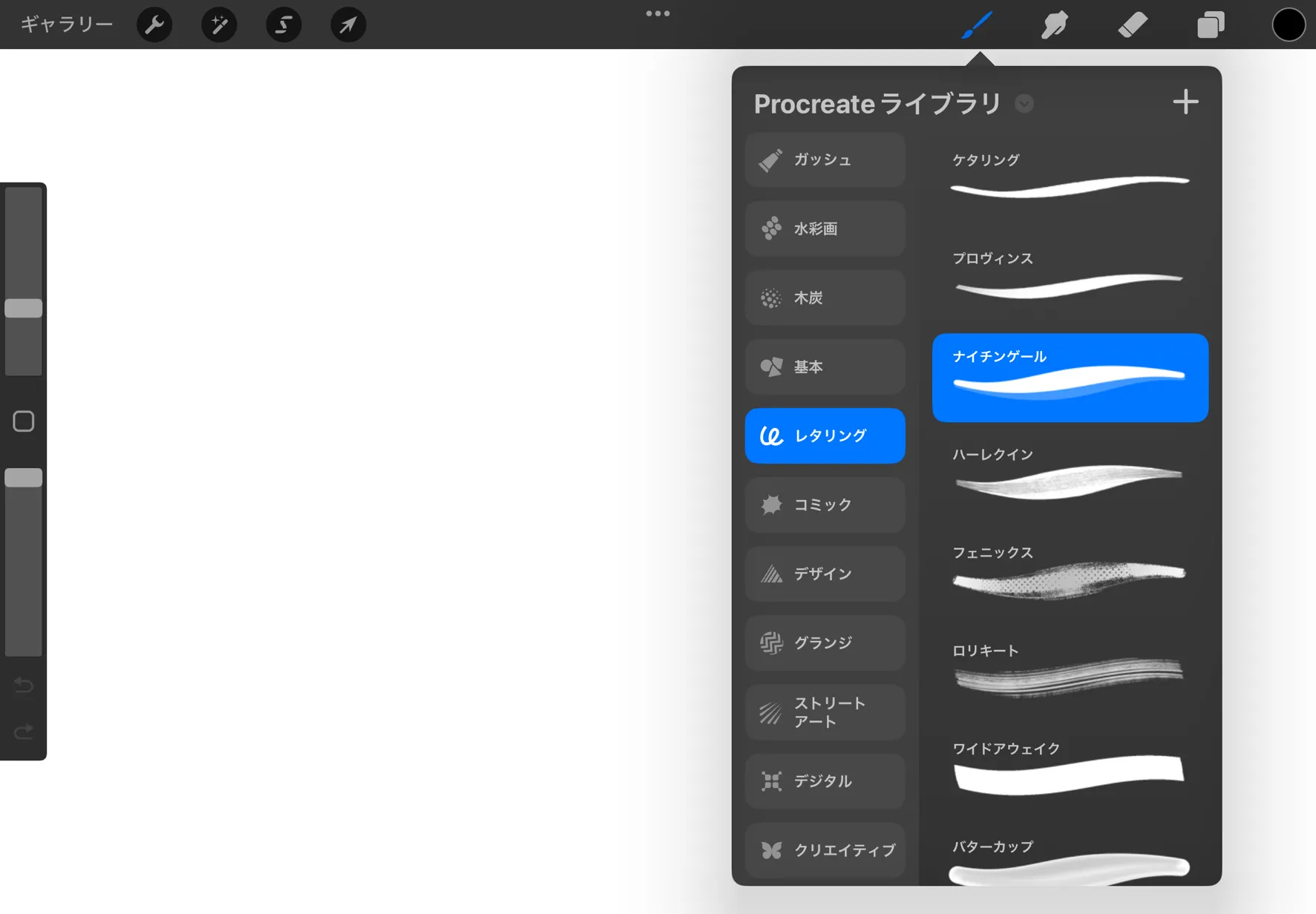Open the Layers panel icon
1316x914 pixels.
click(x=1211, y=24)
